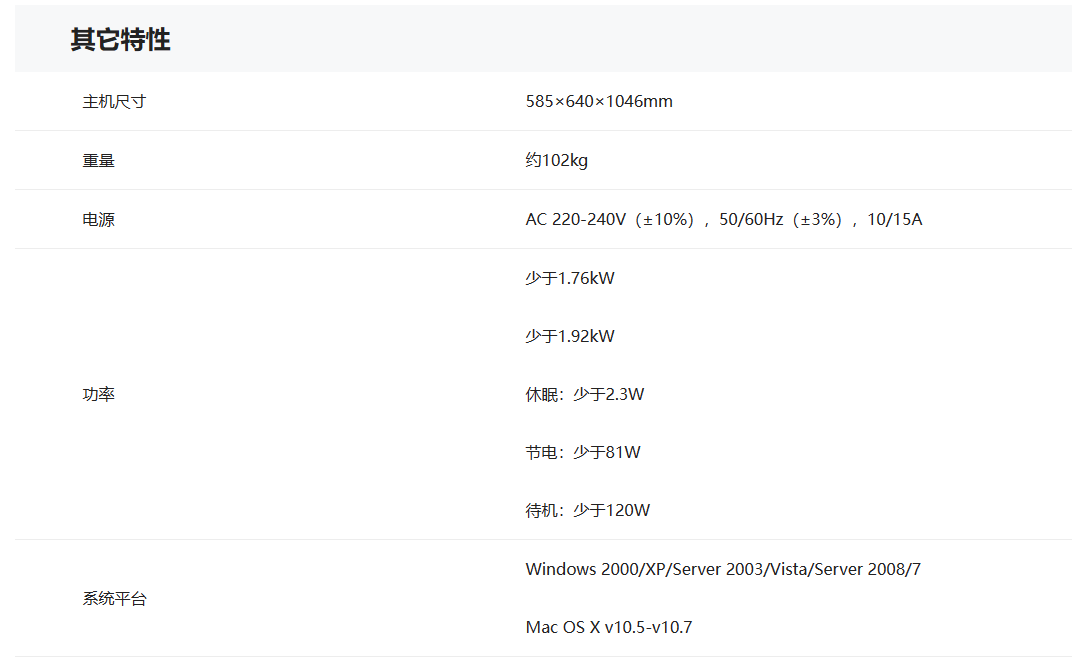
Task: Click the Windows 2000 text in 系统平台
Action: [x=576, y=569]
